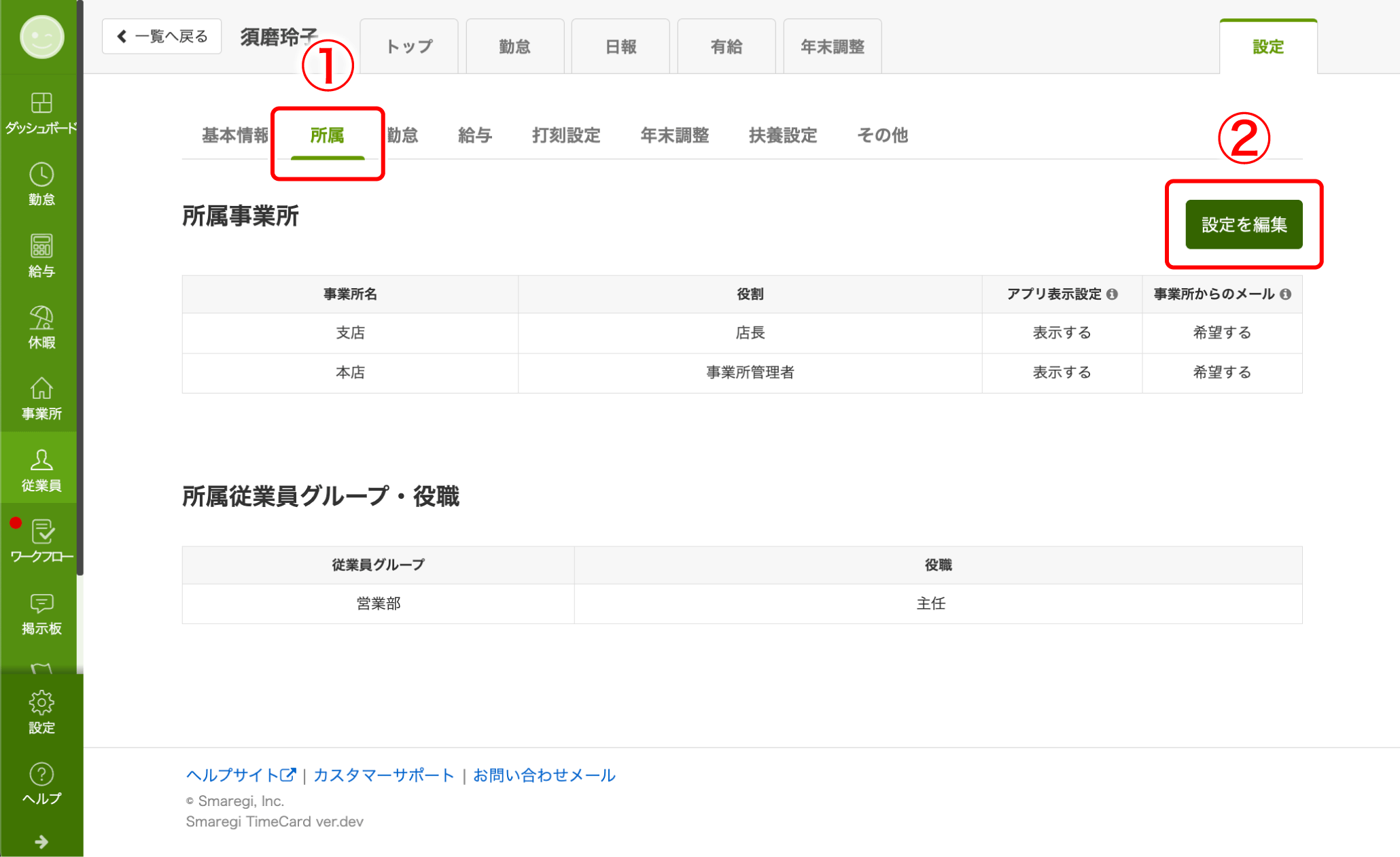Click the ヘルプ question mark icon
The image size is (1400, 857).
point(41,783)
